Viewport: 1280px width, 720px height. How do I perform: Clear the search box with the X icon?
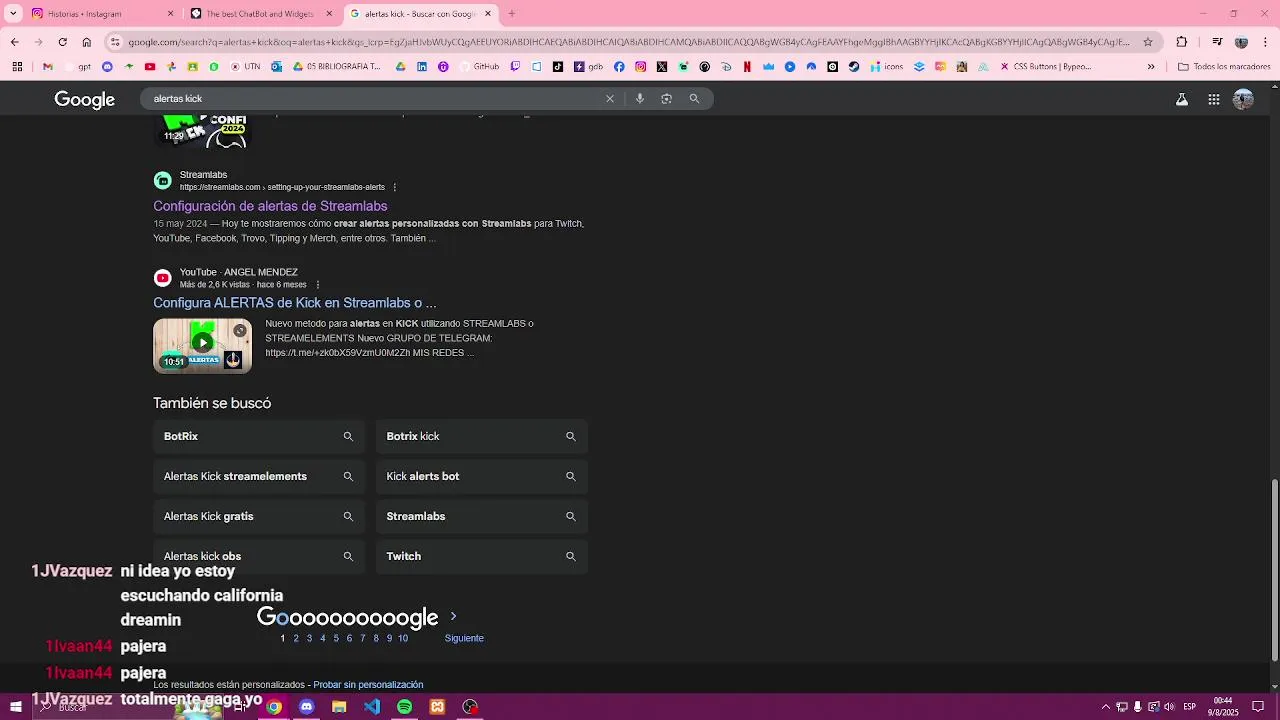click(x=610, y=99)
